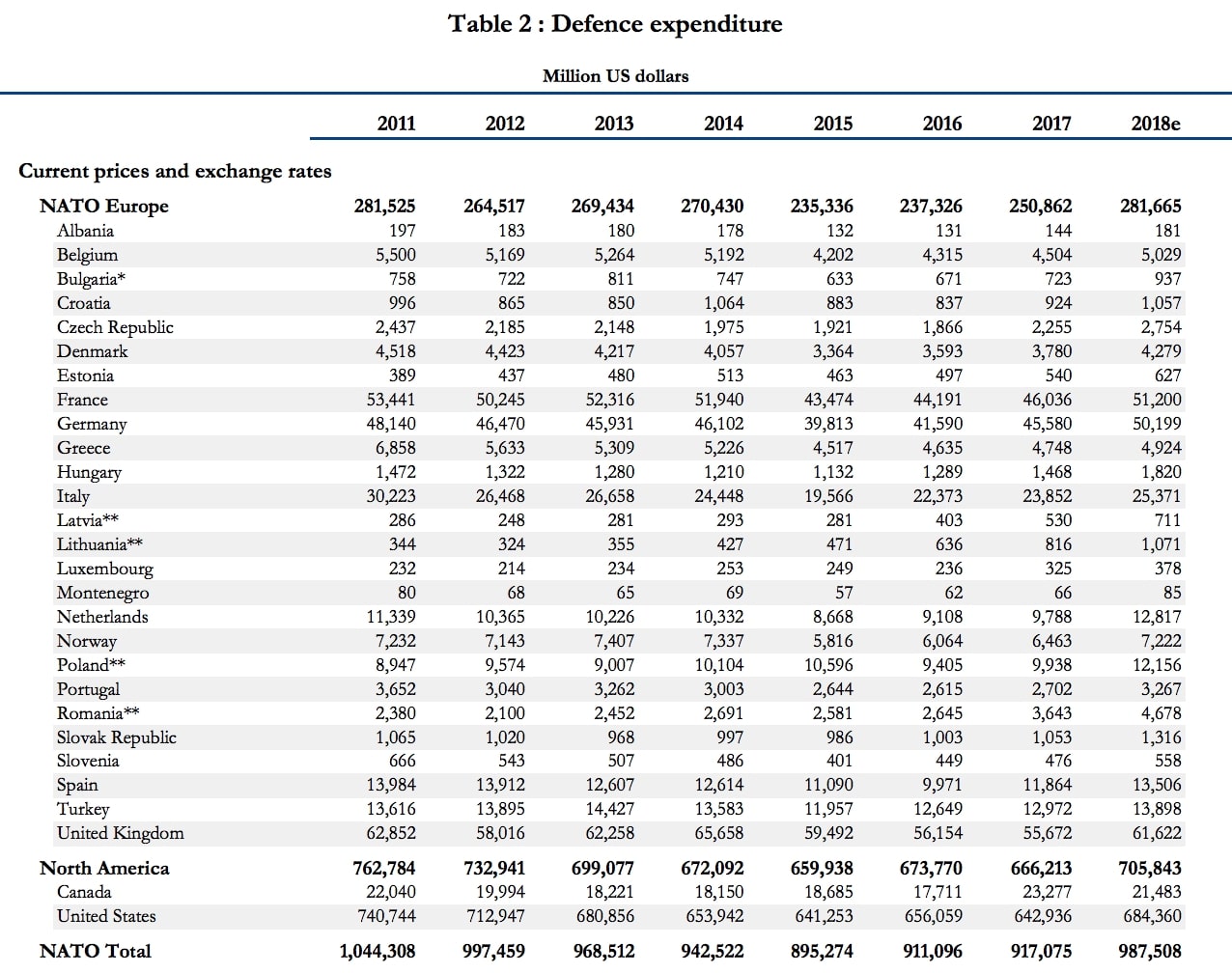Select the Hungary row label
This screenshot has height=973, width=1232.
point(89,472)
